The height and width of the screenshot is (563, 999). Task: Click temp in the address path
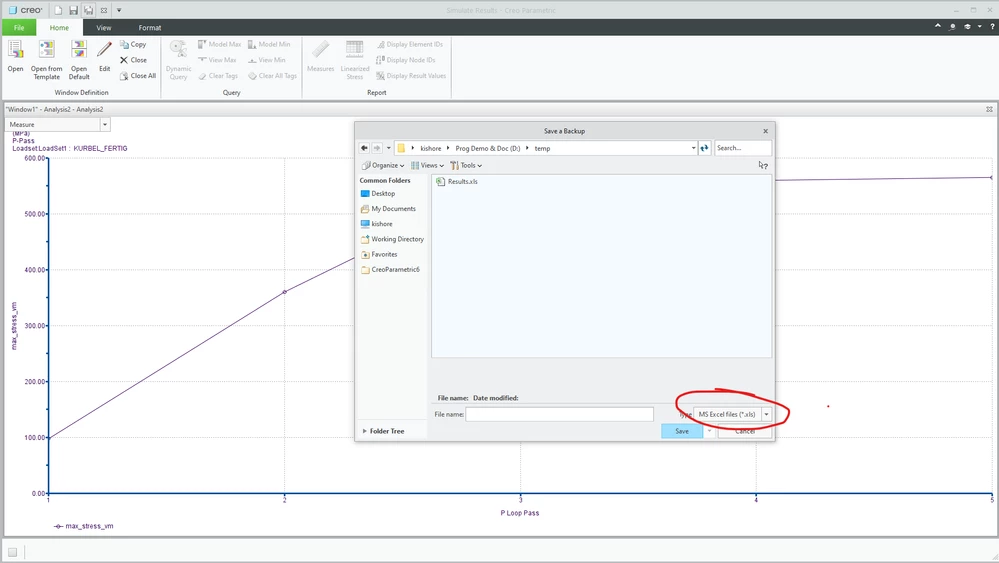(x=542, y=148)
